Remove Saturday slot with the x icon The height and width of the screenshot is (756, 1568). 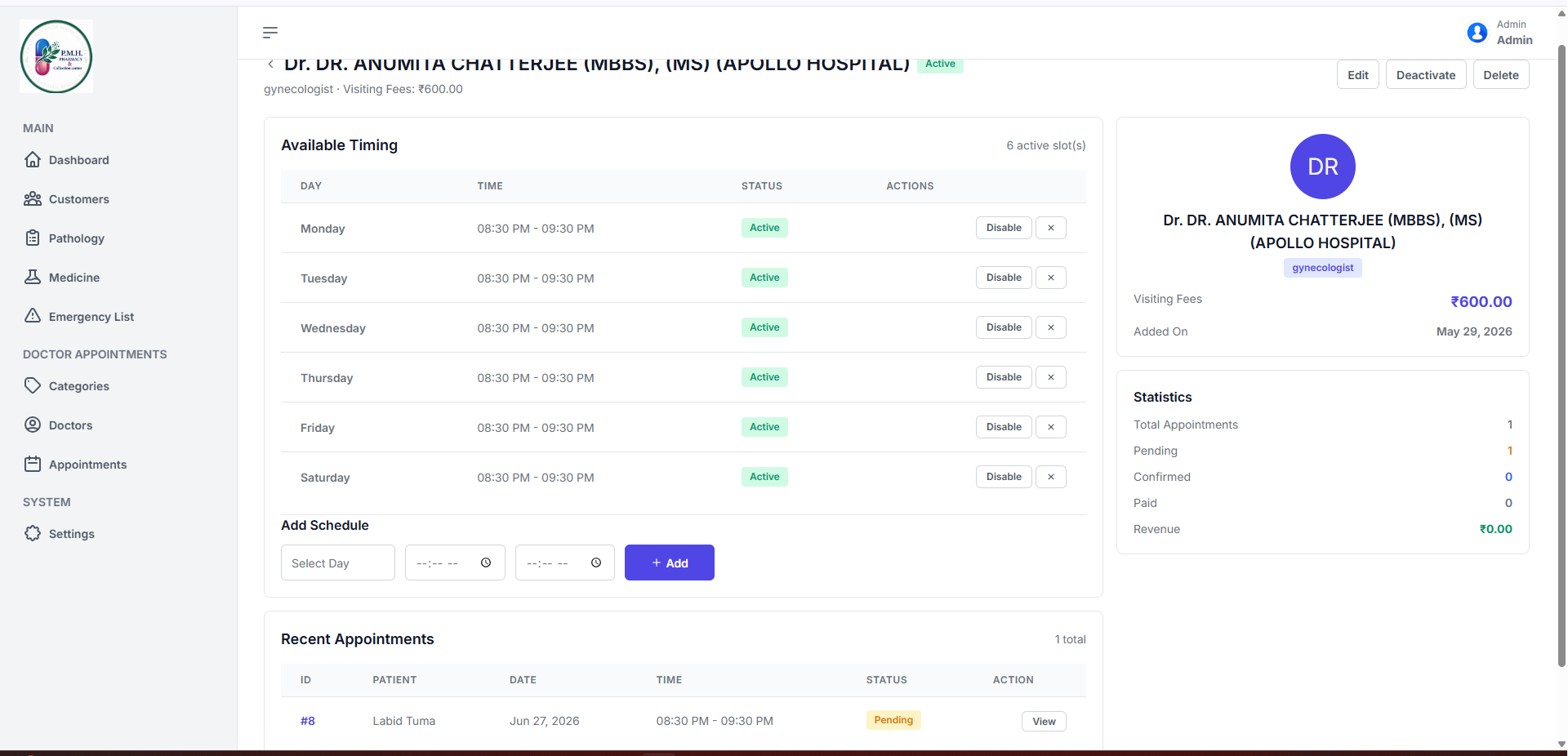(1051, 477)
